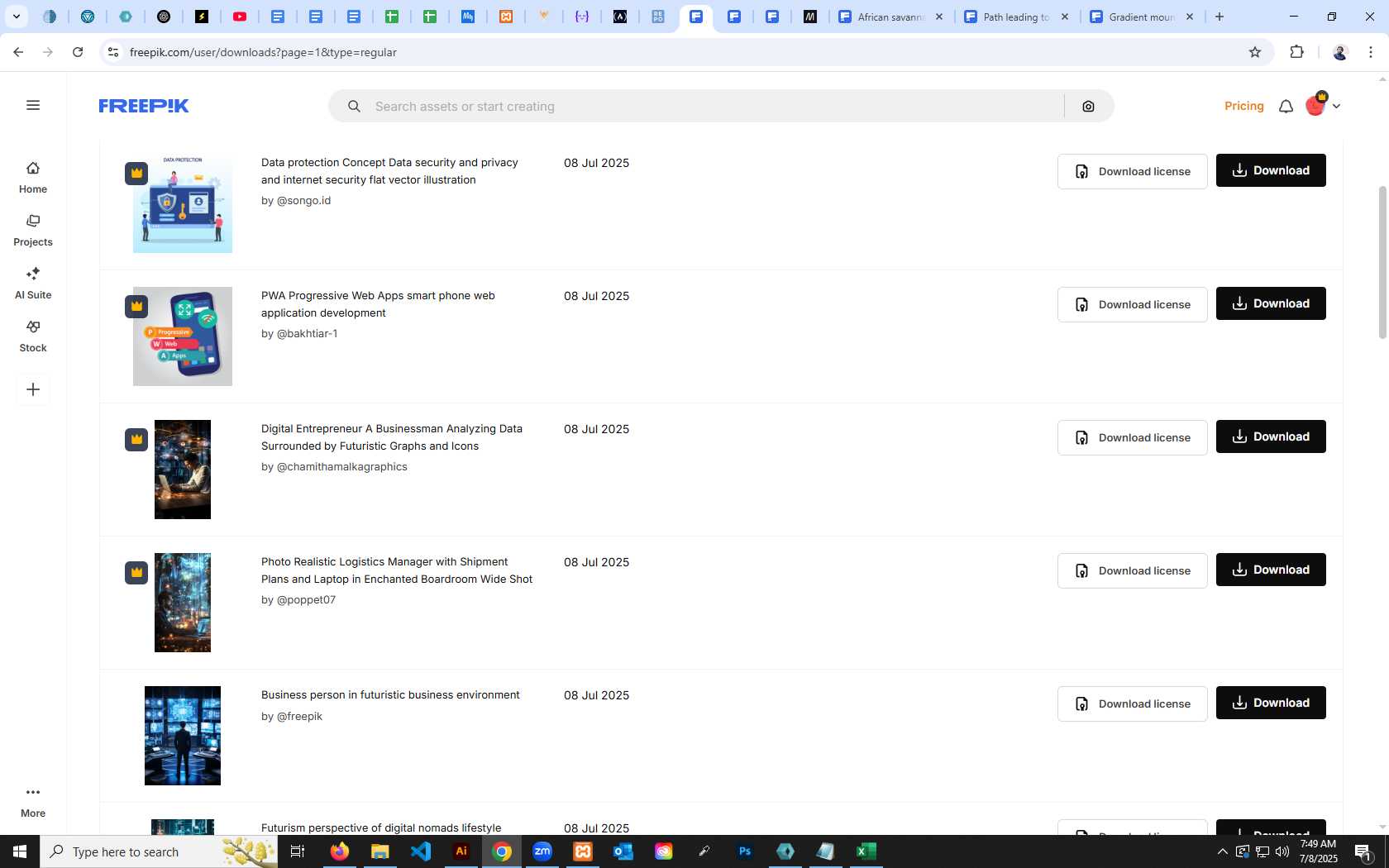Click the page vertical scrollbar

(x=1382, y=262)
